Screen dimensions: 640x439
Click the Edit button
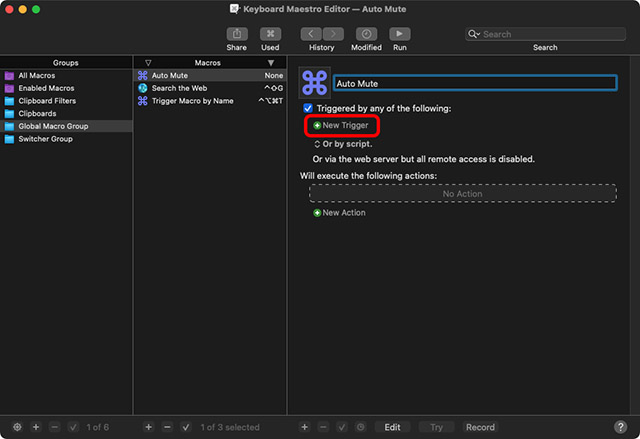tap(392, 427)
